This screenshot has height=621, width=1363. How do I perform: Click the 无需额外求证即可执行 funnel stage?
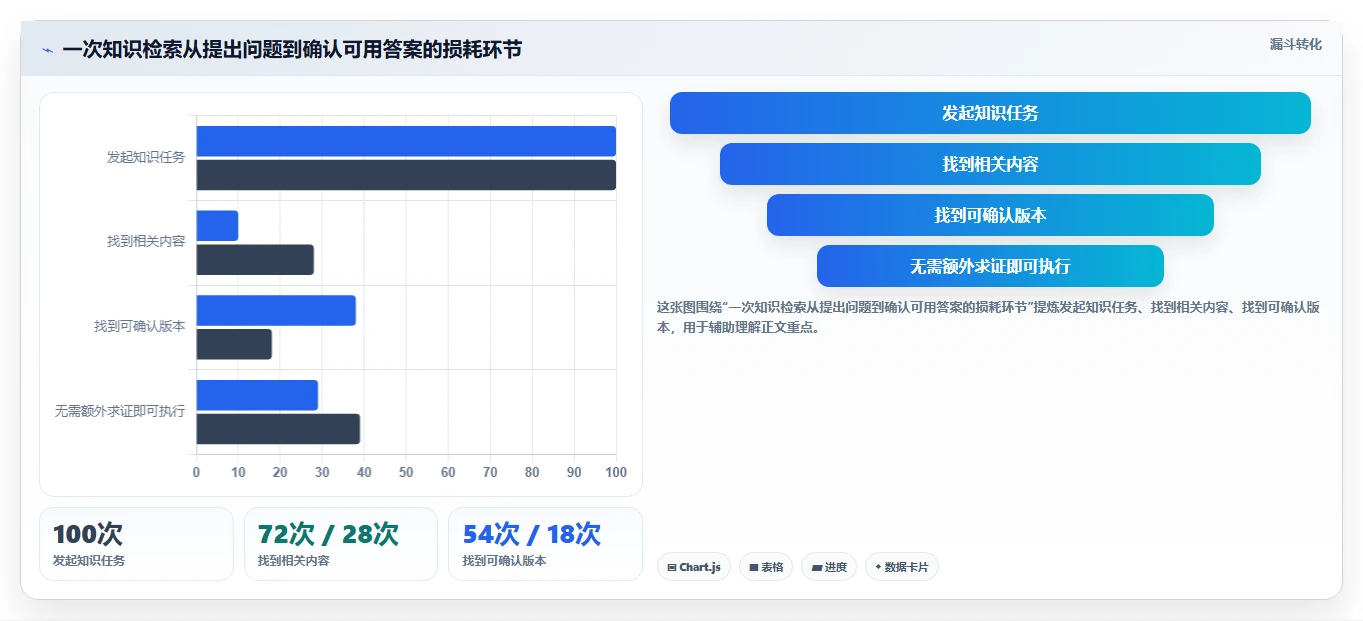coord(990,266)
